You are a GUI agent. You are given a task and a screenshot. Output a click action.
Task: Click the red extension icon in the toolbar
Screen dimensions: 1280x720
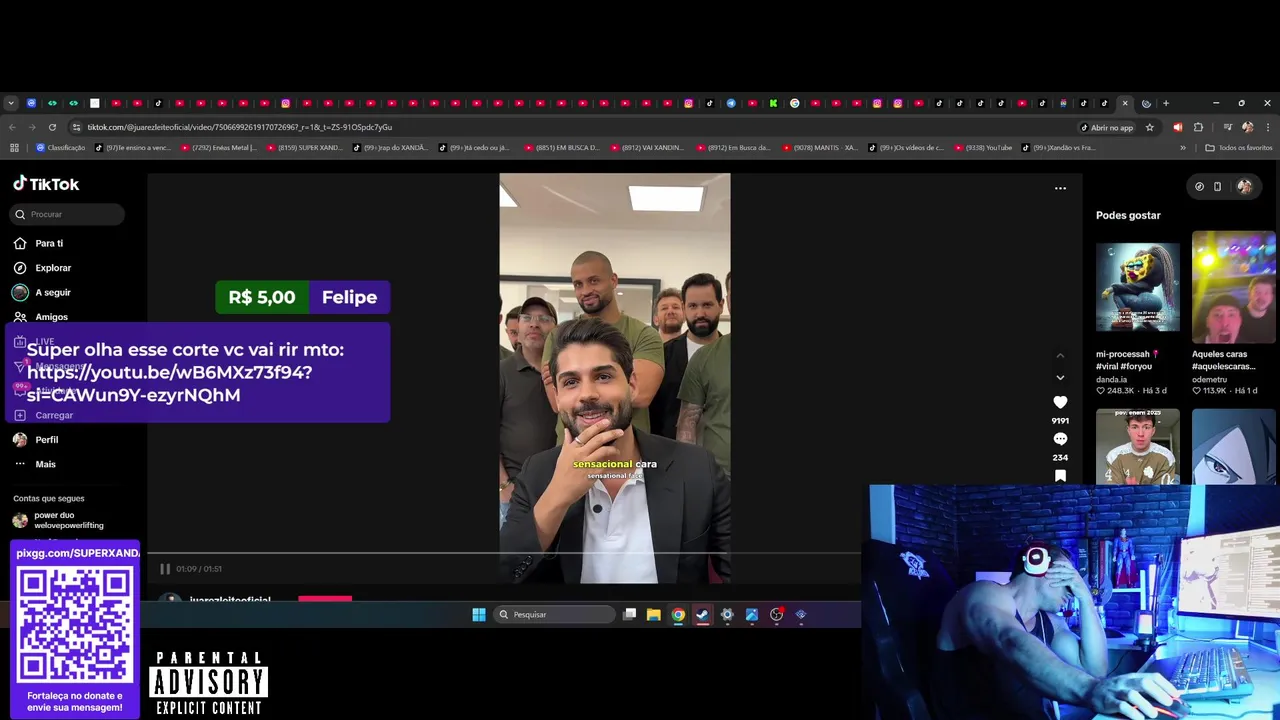click(x=1177, y=127)
